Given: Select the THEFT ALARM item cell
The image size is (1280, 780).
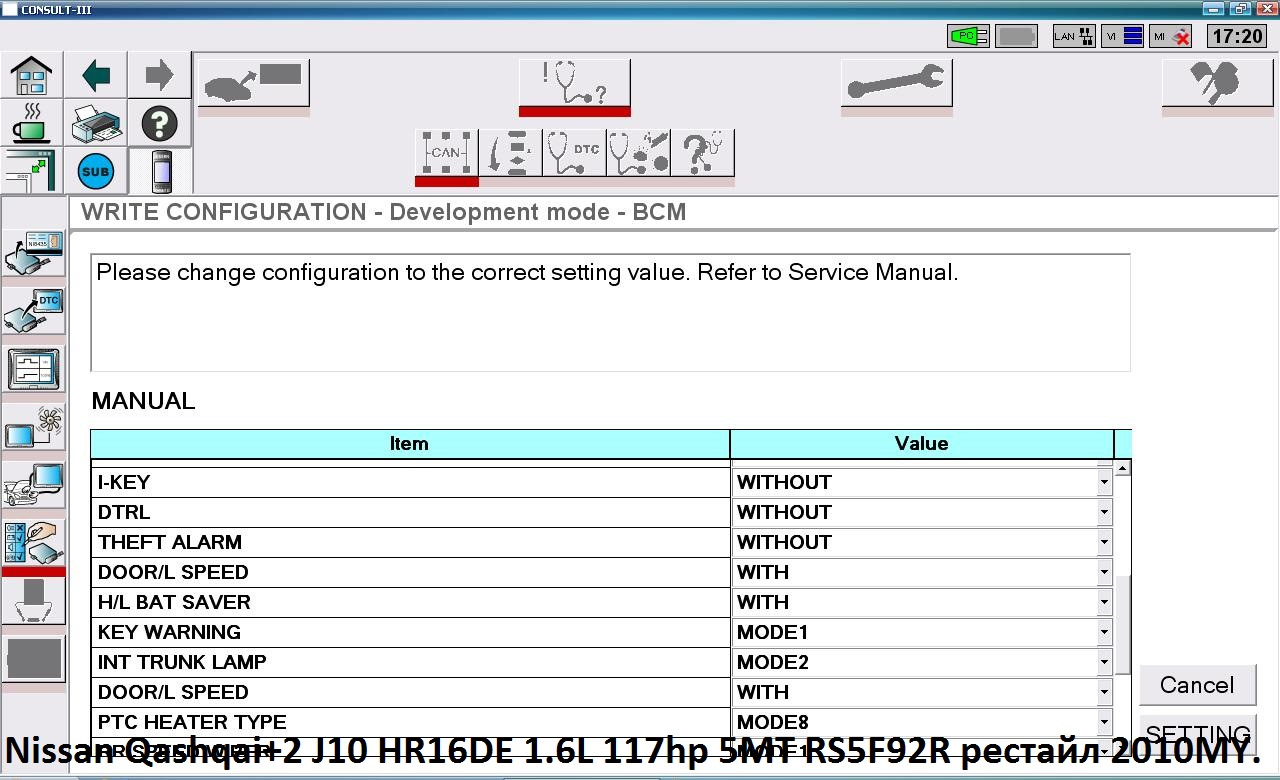Looking at the screenshot, I should coord(410,542).
